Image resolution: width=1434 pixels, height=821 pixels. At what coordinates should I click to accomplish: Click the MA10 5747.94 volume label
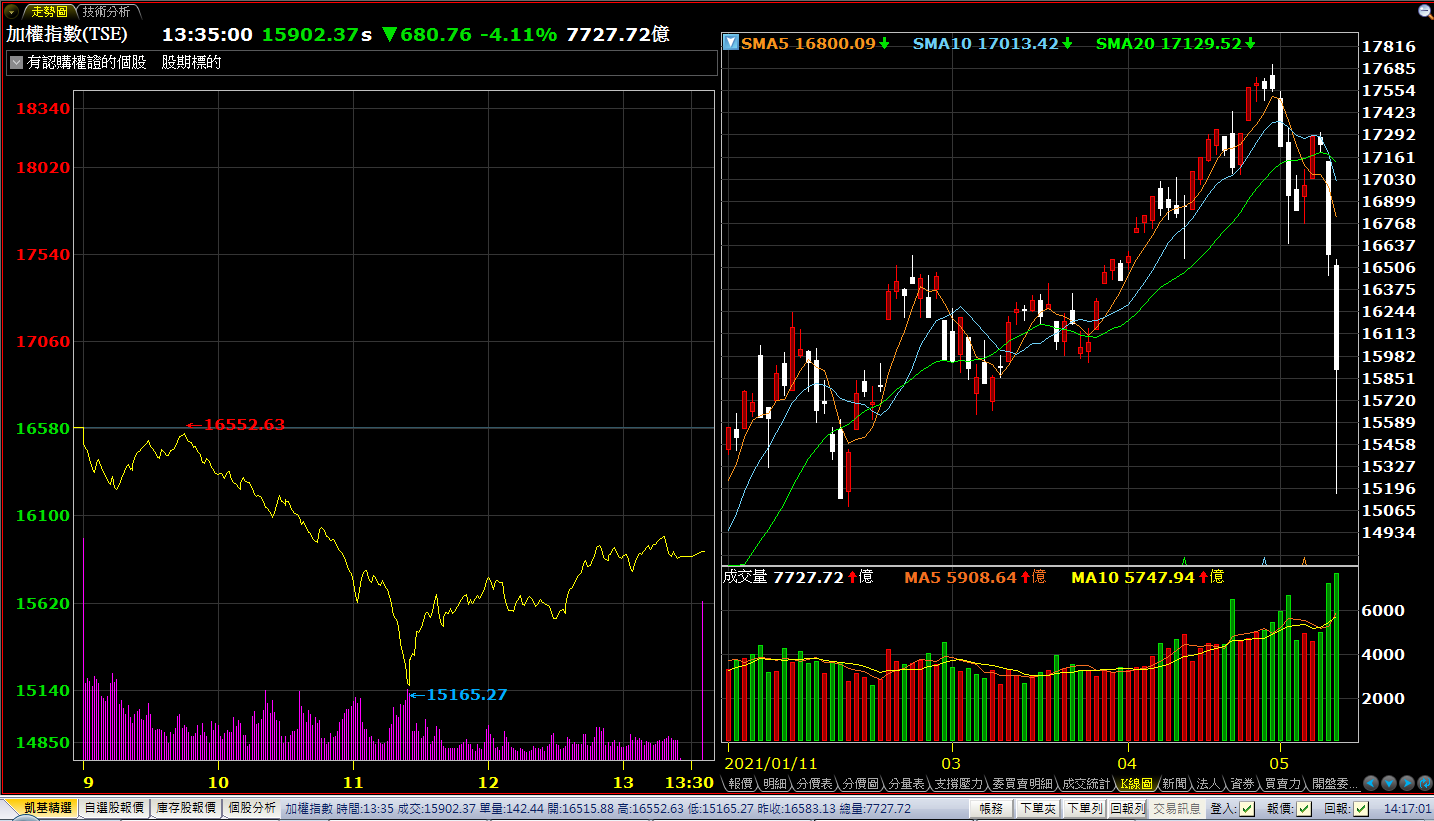point(1147,577)
